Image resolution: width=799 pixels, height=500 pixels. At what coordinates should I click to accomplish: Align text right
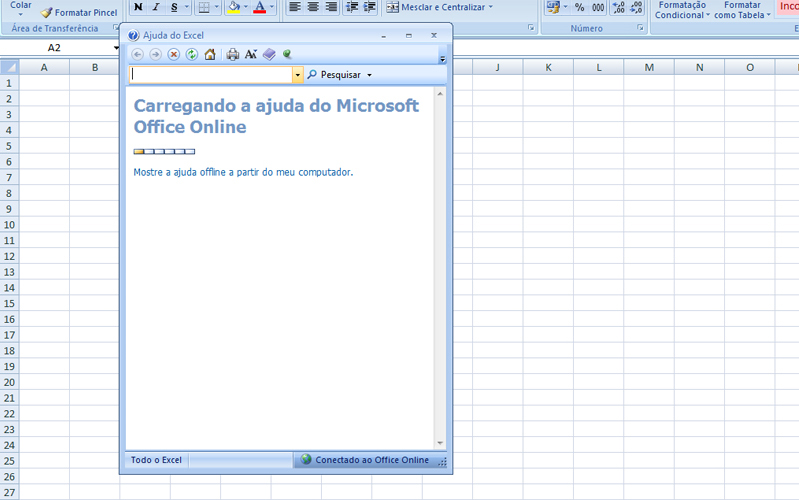pos(331,7)
